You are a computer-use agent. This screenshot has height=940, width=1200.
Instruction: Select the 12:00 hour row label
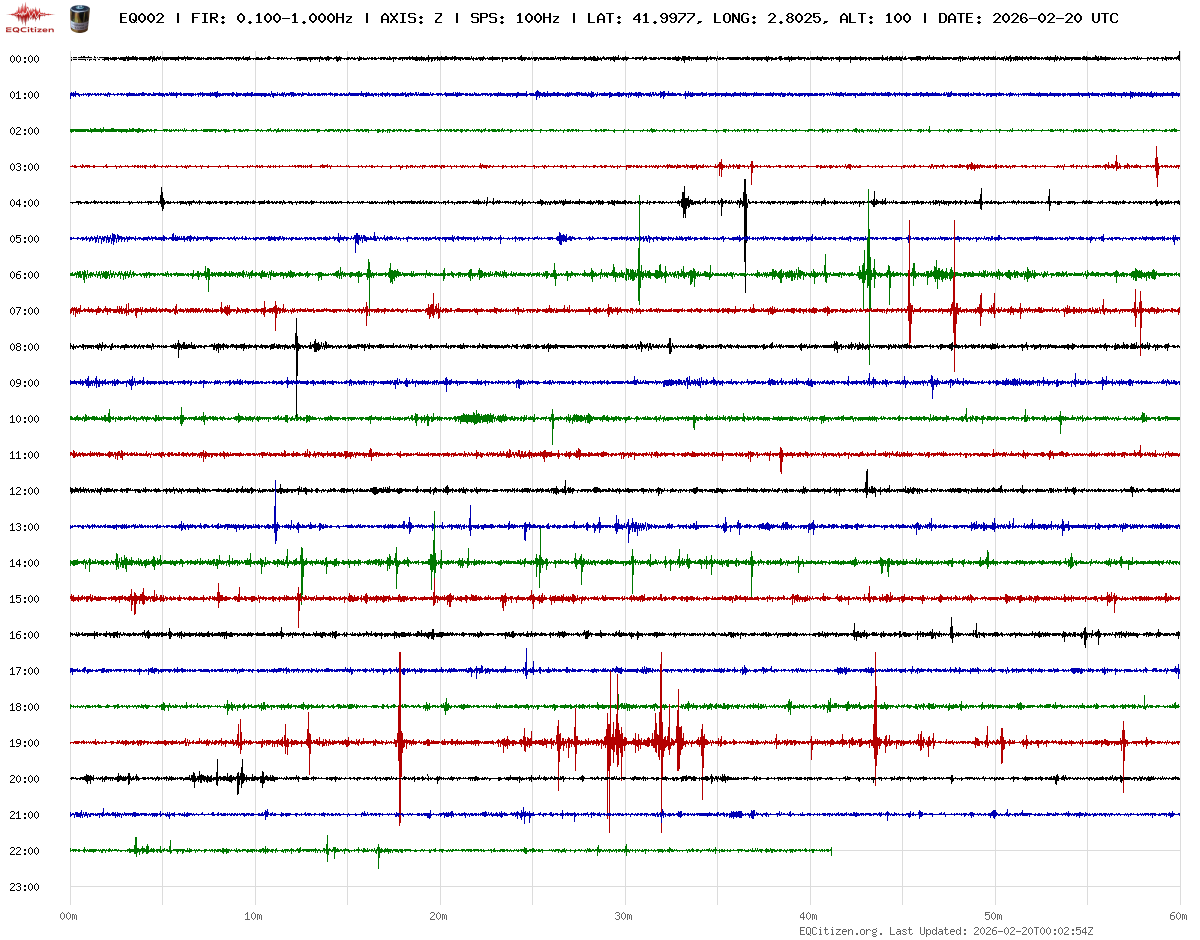[x=24, y=491]
